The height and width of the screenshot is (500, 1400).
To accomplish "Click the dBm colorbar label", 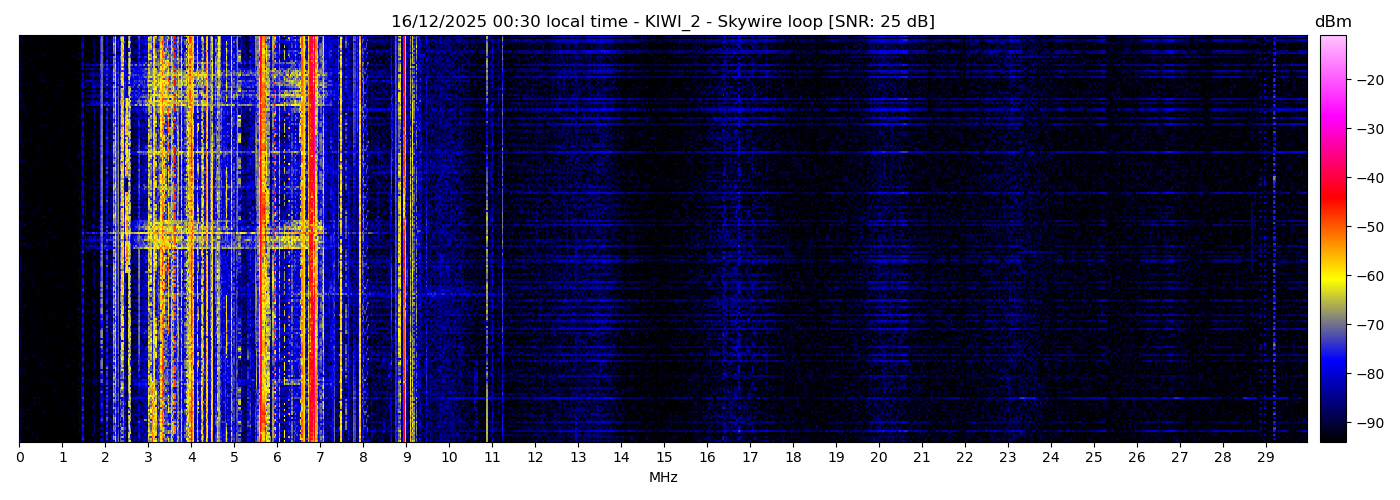I will 1332,22.
